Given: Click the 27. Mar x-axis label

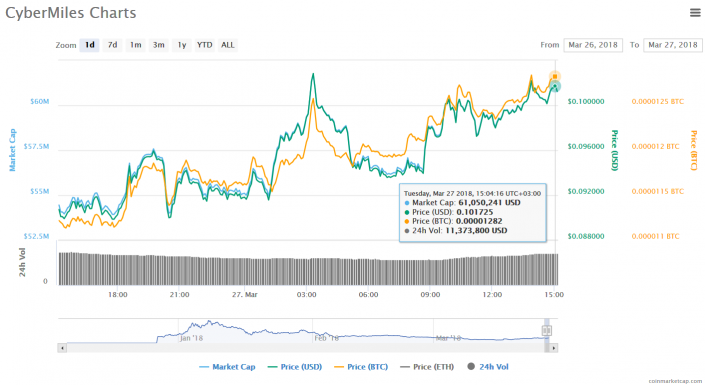Looking at the screenshot, I should [x=245, y=295].
